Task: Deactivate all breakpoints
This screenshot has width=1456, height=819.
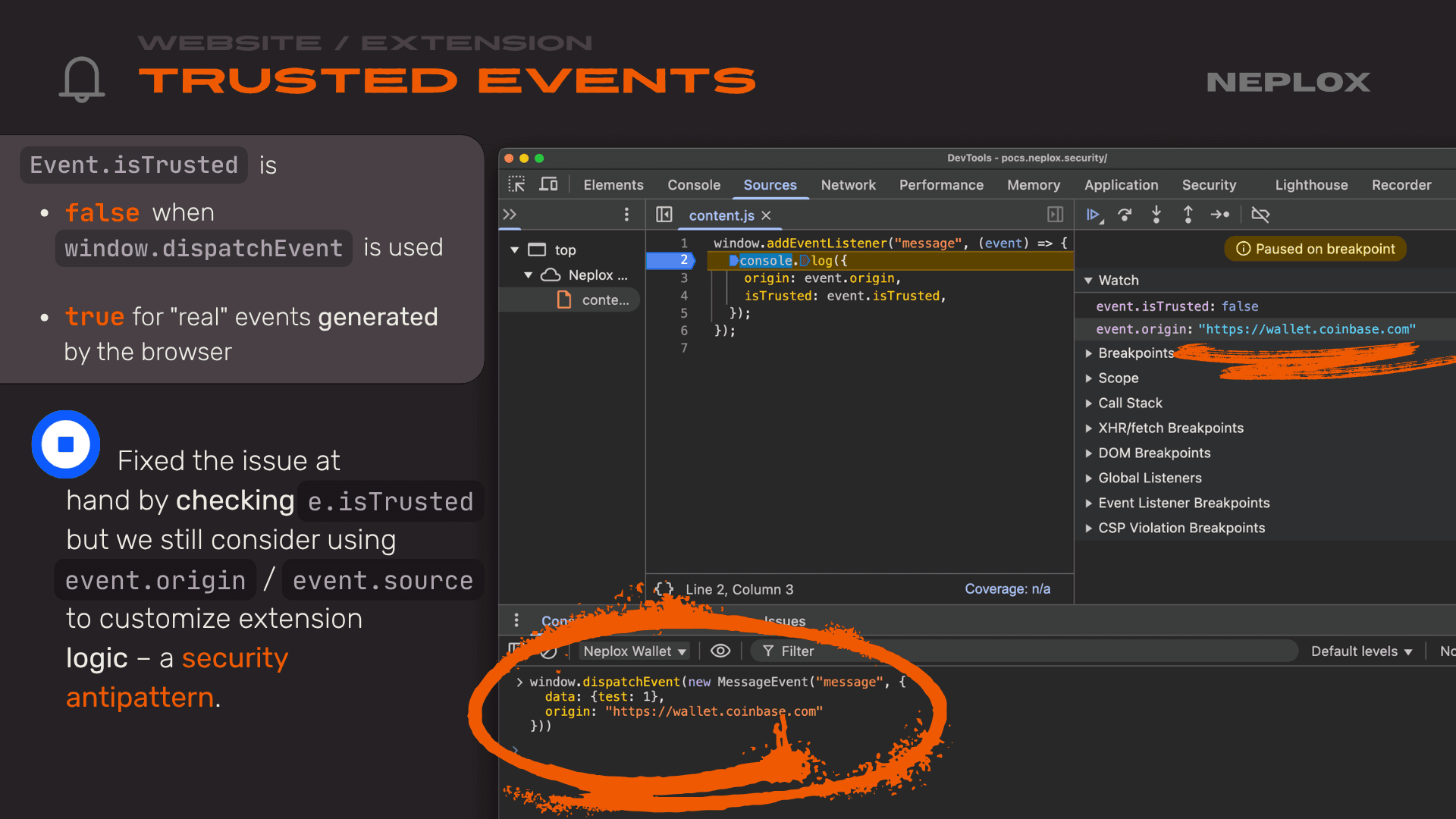Action: click(1260, 215)
